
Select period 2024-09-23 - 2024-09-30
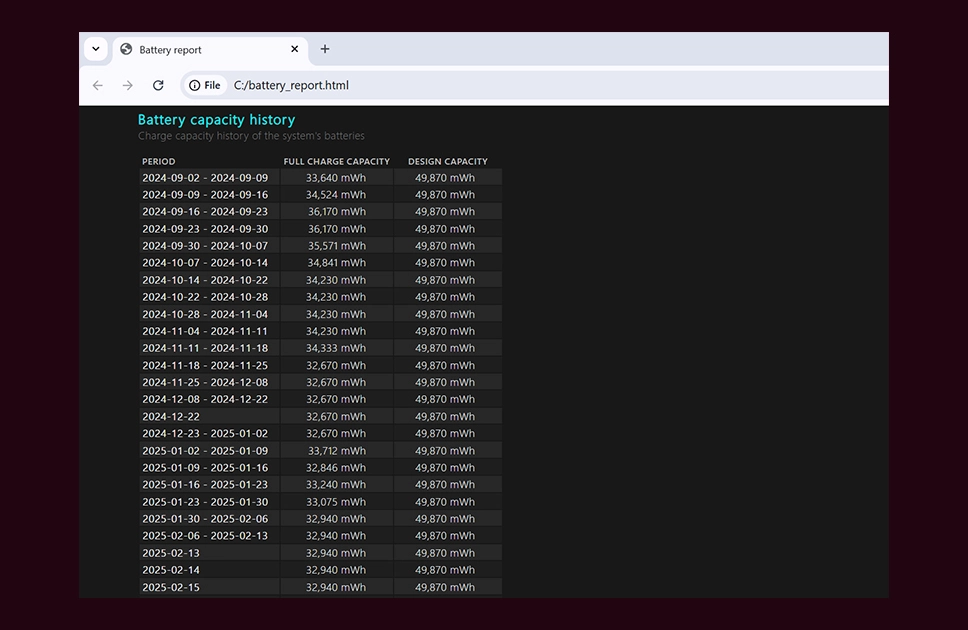click(x=205, y=229)
